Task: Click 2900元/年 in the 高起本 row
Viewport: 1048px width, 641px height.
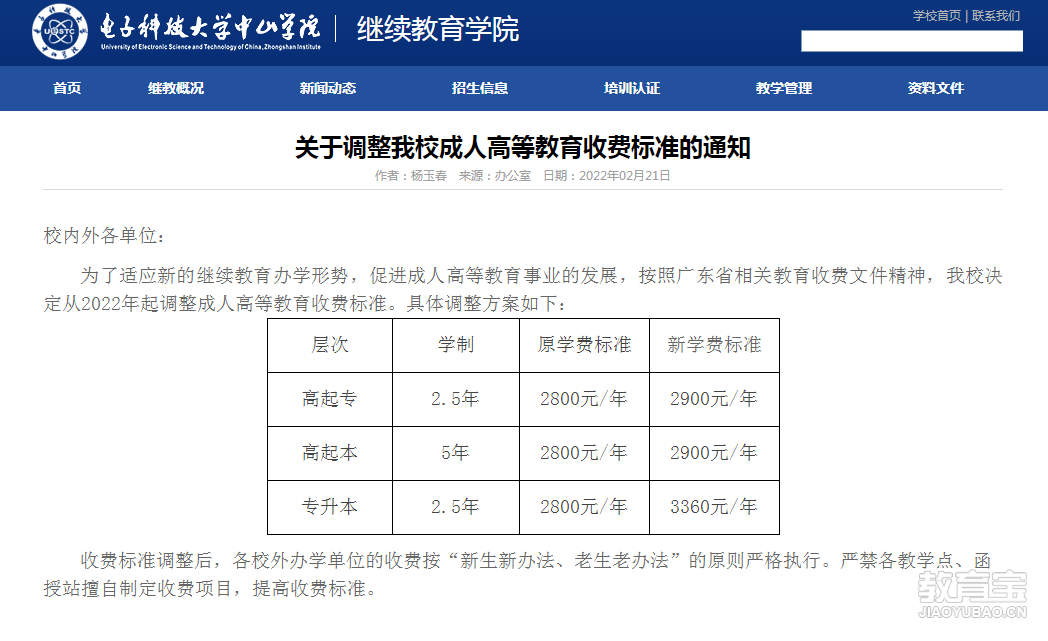Action: [x=714, y=453]
